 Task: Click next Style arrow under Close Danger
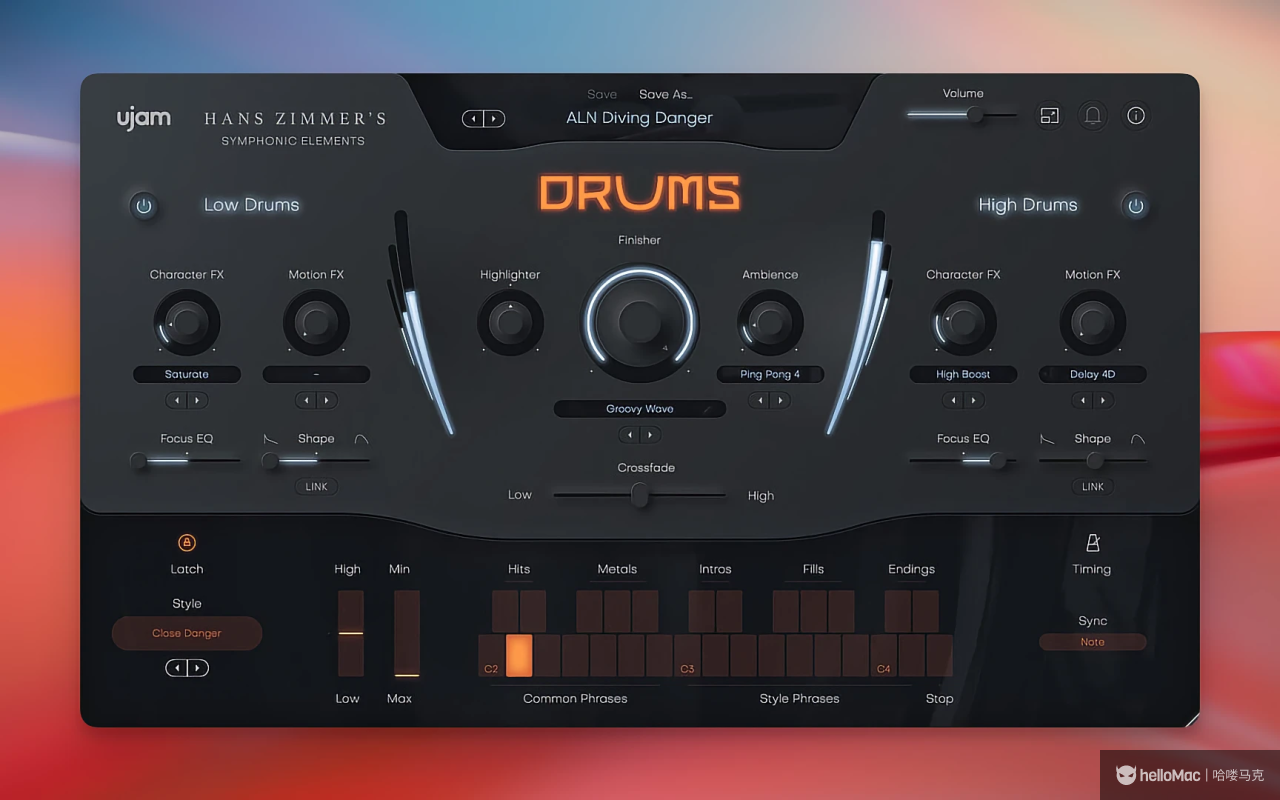pos(198,668)
